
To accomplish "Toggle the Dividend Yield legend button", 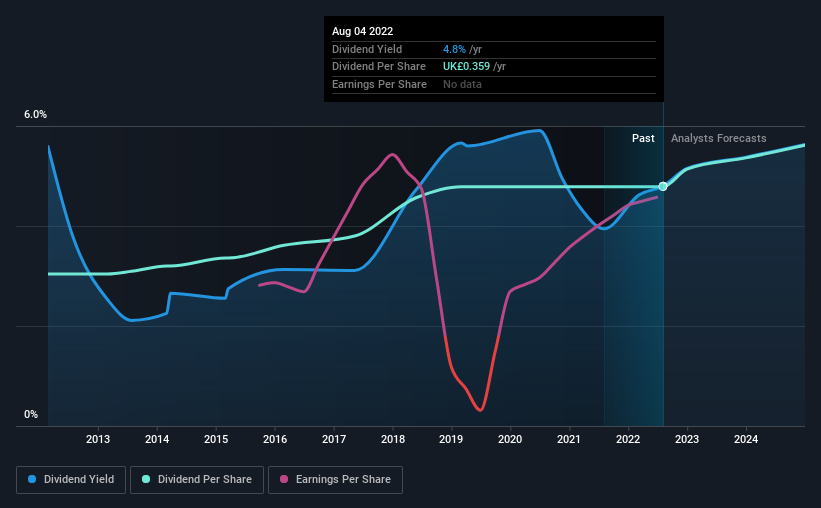I will point(71,480).
